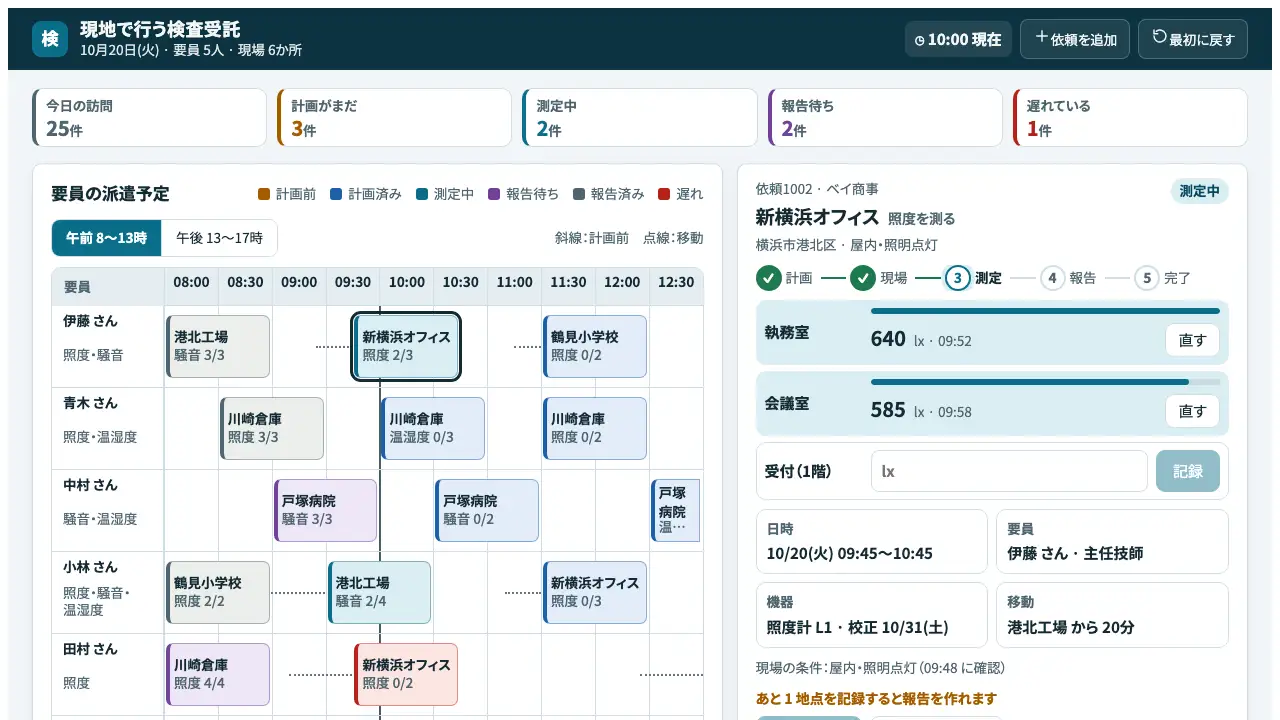This screenshot has width=1280, height=720.
Task: Click the 記録 button for 受付
Action: 1188,471
